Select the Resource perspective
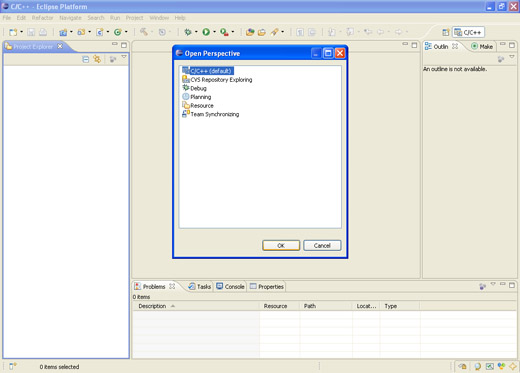Image resolution: width=520 pixels, height=373 pixels. [198, 106]
